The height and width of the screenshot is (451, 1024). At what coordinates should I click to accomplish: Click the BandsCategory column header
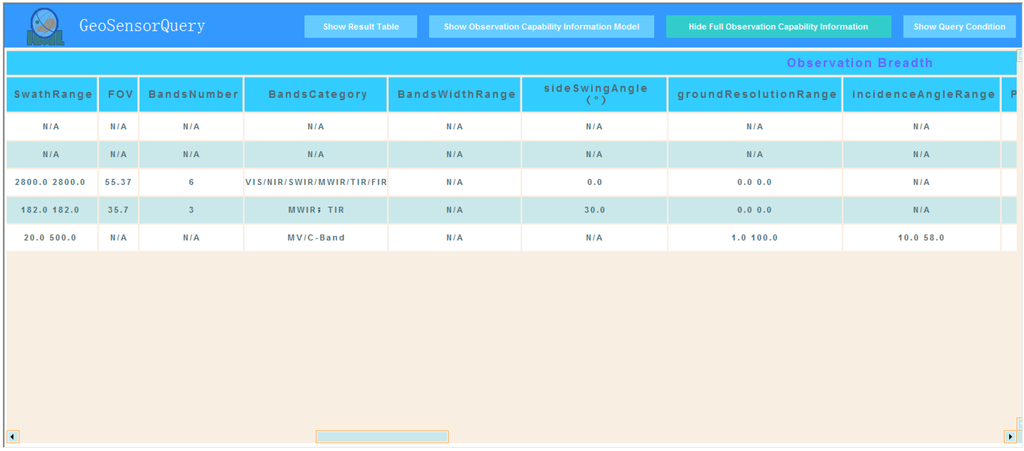(317, 95)
